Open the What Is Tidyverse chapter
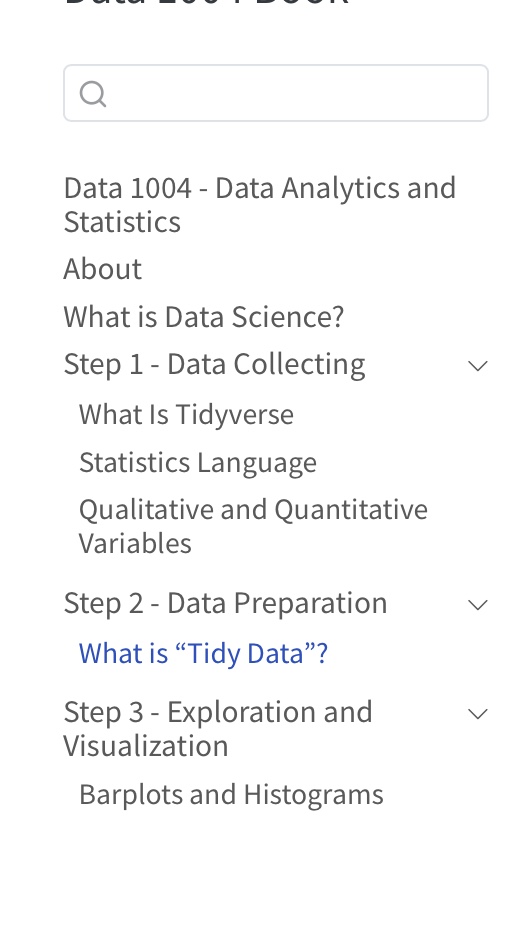 coord(186,415)
